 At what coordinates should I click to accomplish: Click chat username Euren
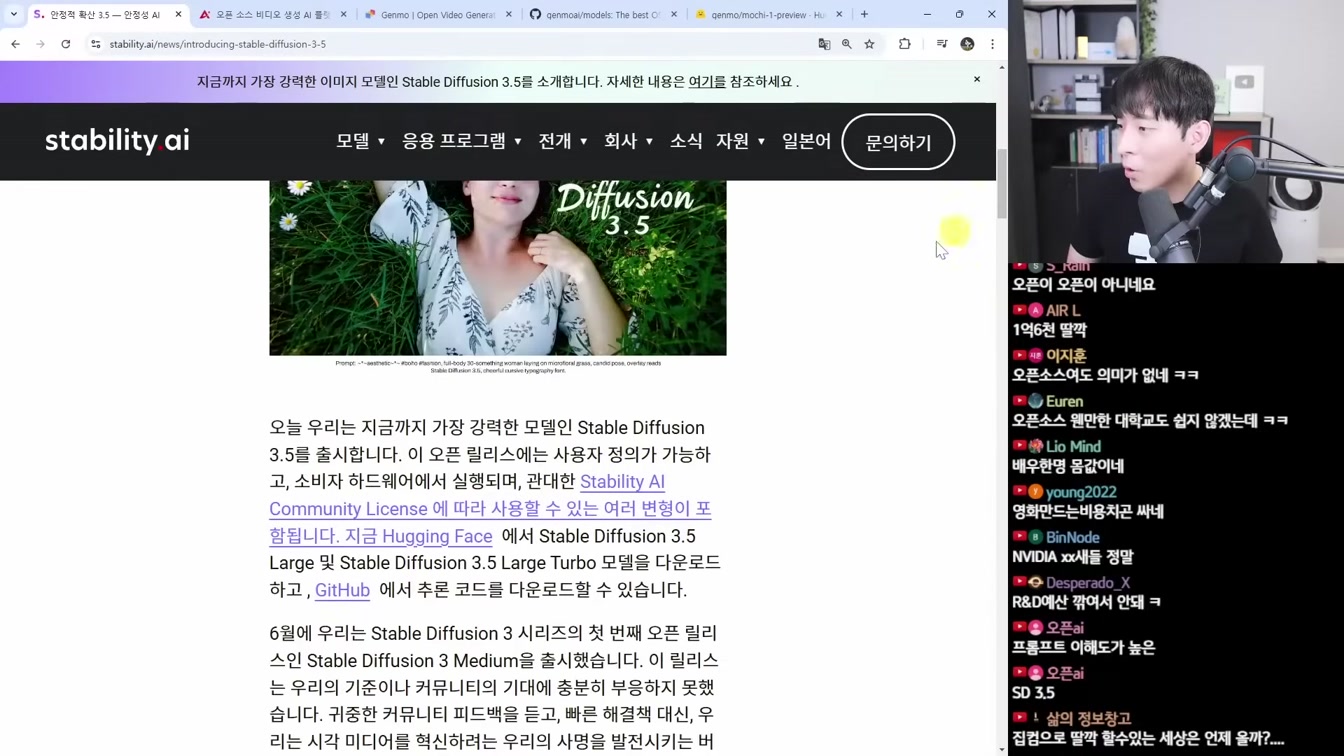1064,401
